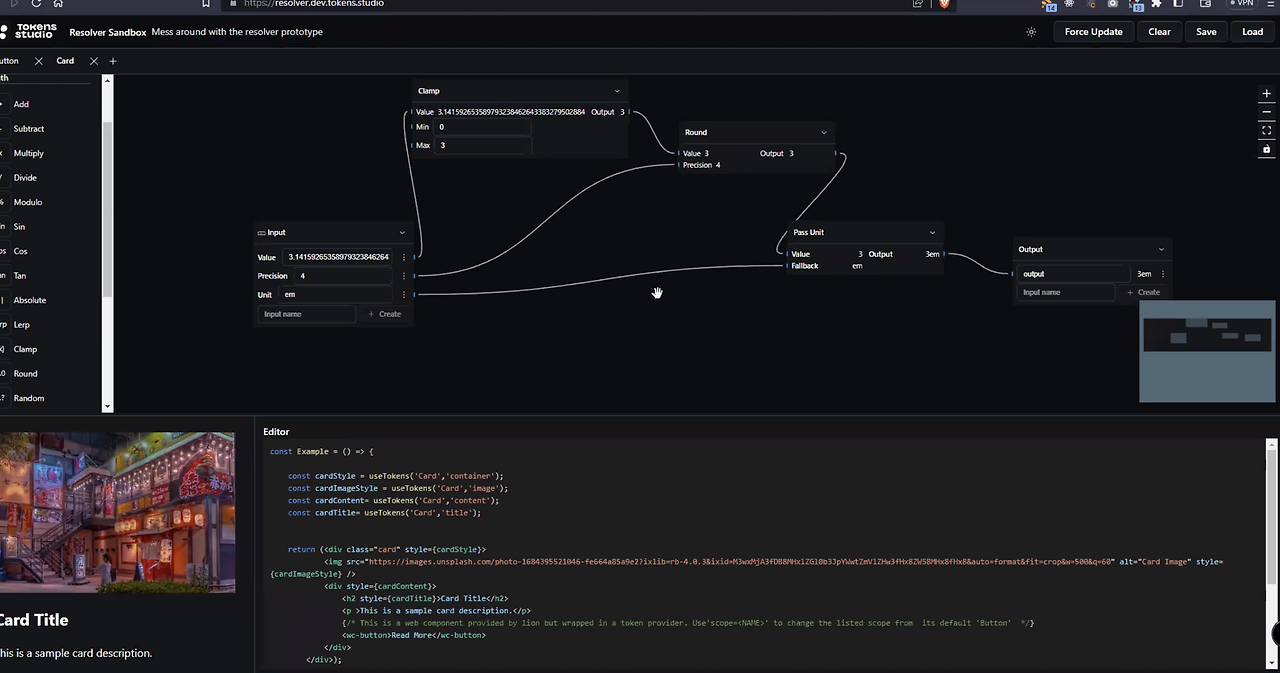Collapse the Round node chevron
Screen dimensions: 1280x673
pos(824,132)
